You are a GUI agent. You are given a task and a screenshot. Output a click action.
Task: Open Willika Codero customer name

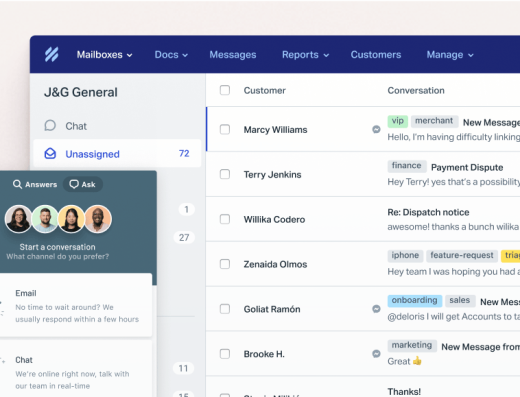click(x=274, y=219)
